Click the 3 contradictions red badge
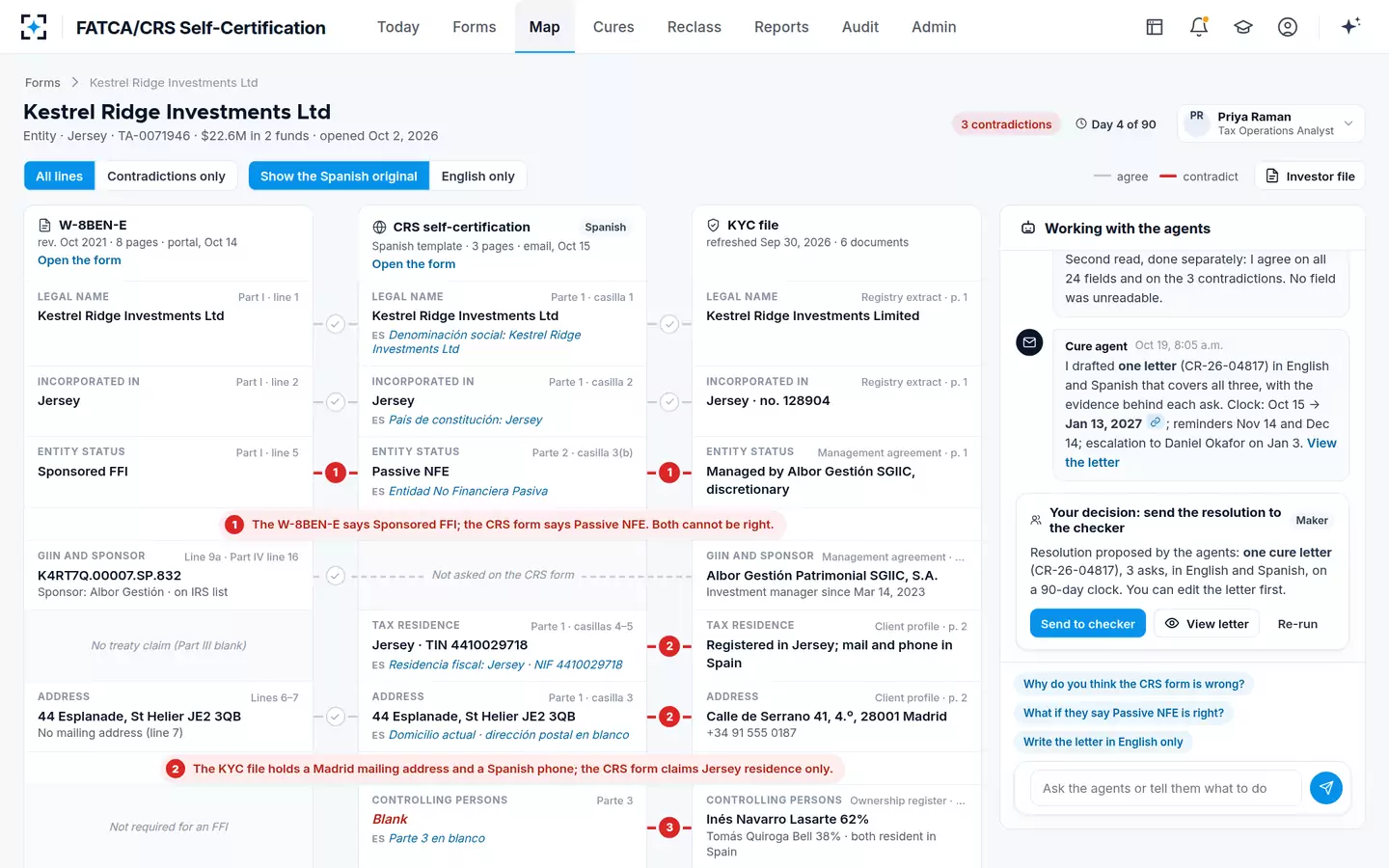The height and width of the screenshot is (868, 1389). coord(1006,124)
